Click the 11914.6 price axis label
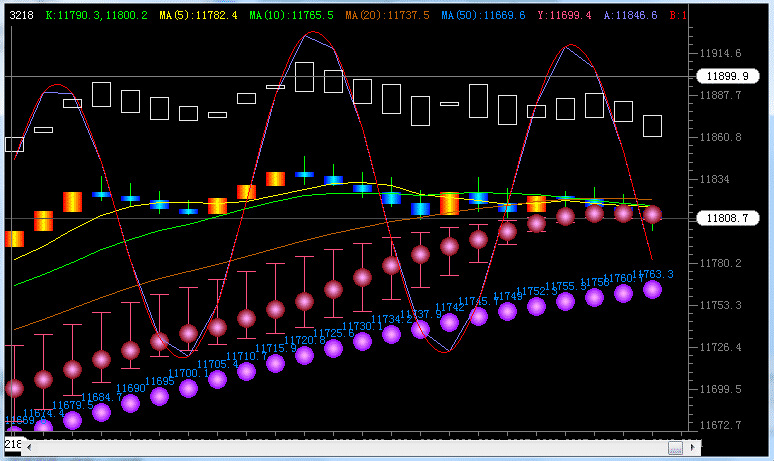 click(722, 53)
